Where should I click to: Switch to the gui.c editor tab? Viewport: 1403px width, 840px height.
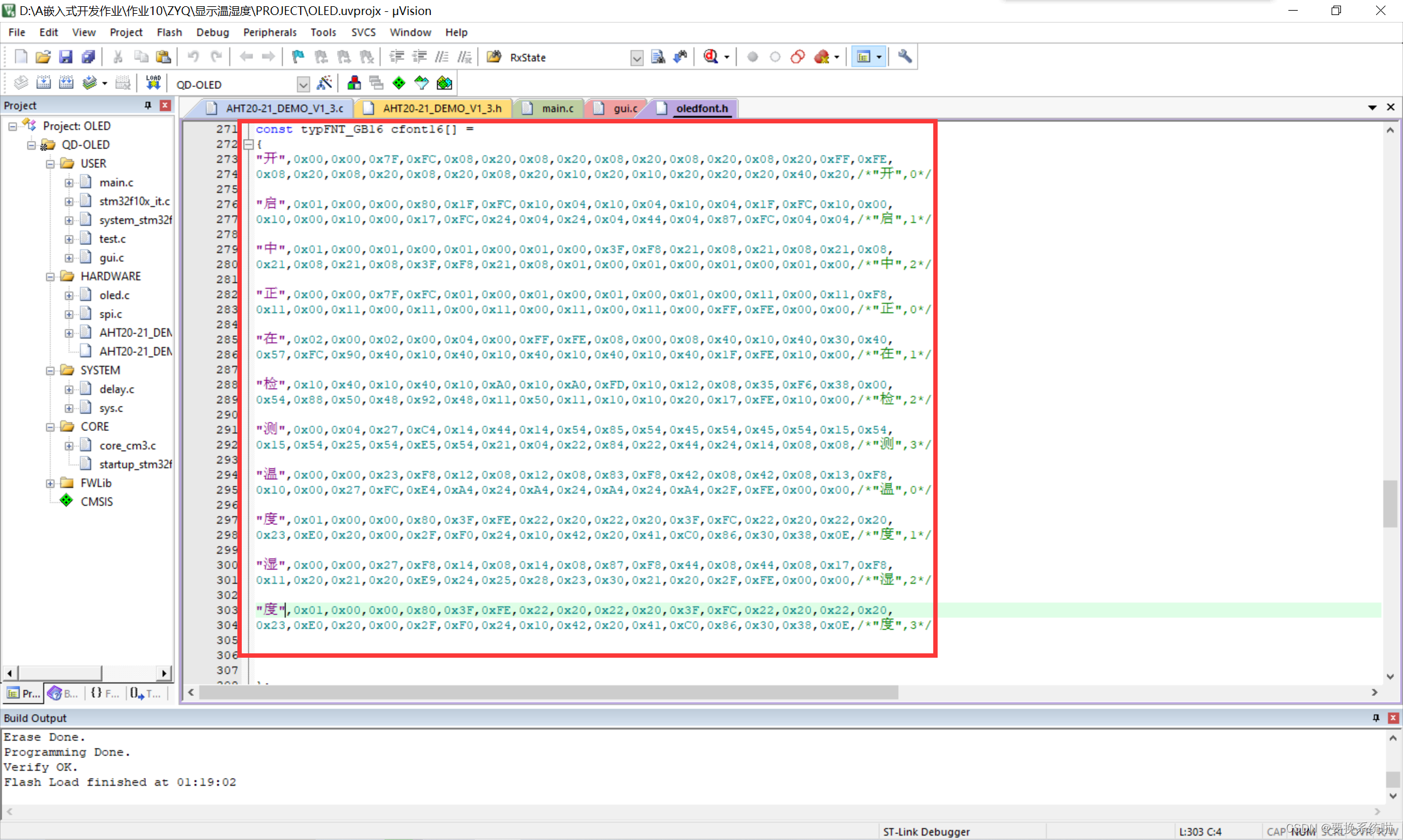(616, 108)
